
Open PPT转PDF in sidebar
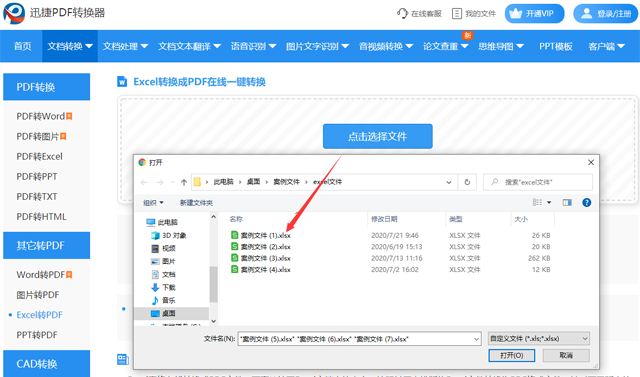point(37,335)
